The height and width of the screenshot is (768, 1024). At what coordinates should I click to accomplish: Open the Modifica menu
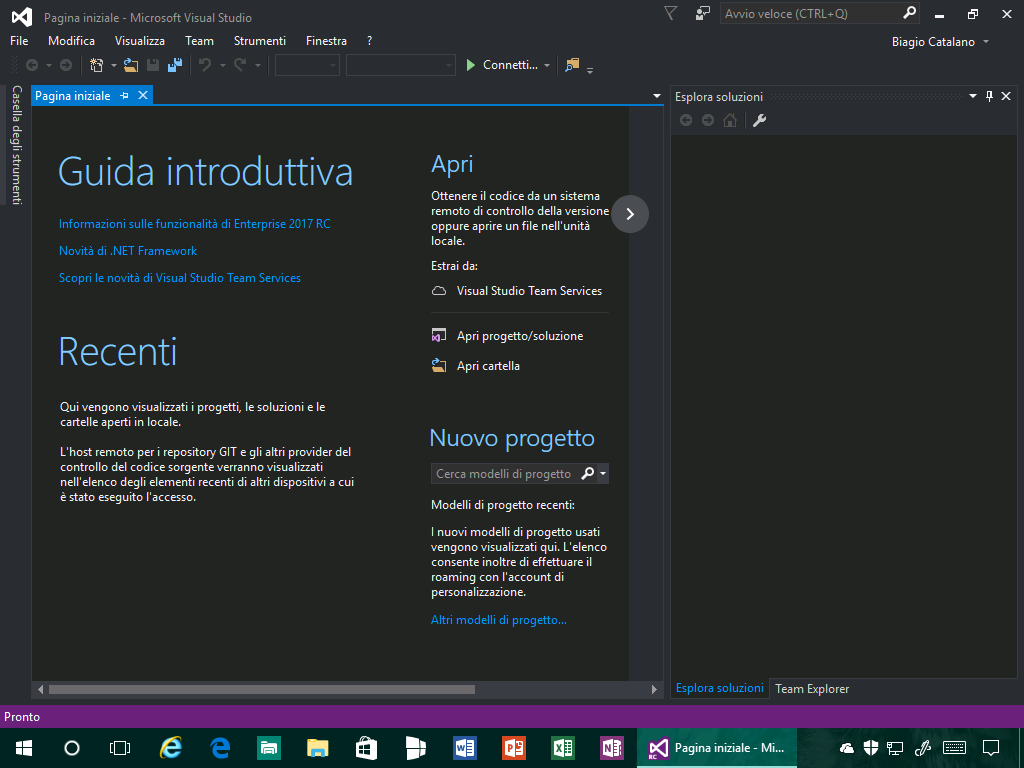(x=71, y=40)
